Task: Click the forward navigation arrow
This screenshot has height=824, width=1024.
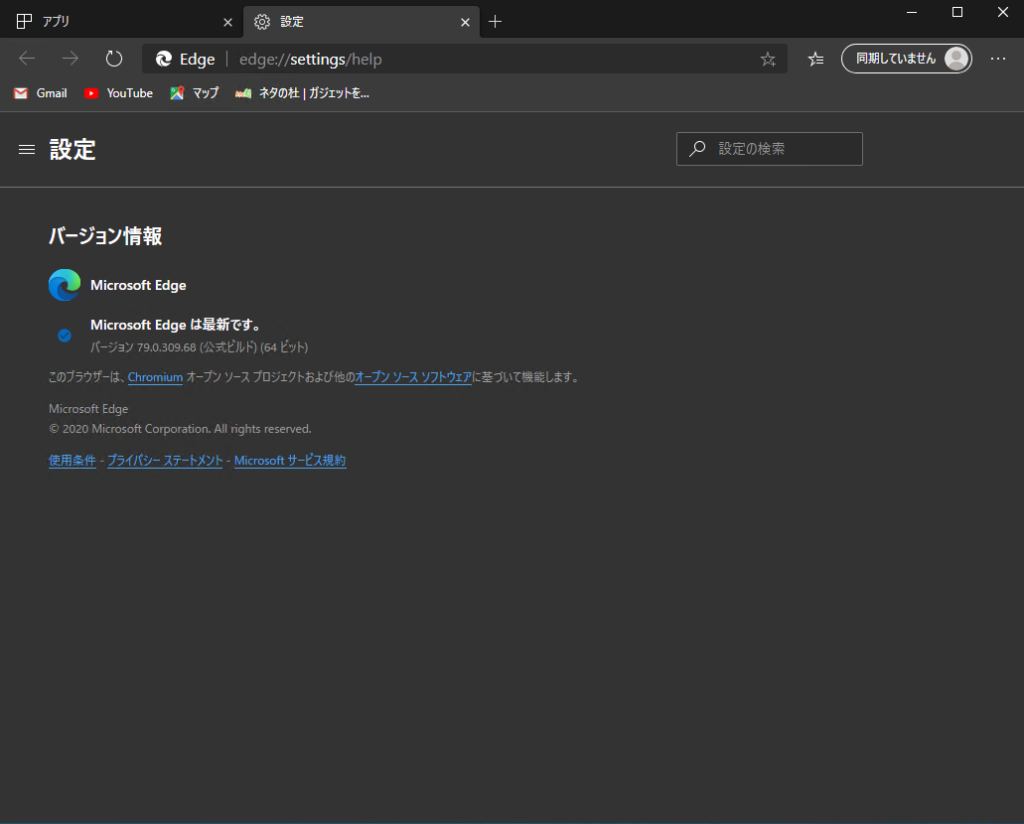Action: click(x=70, y=59)
